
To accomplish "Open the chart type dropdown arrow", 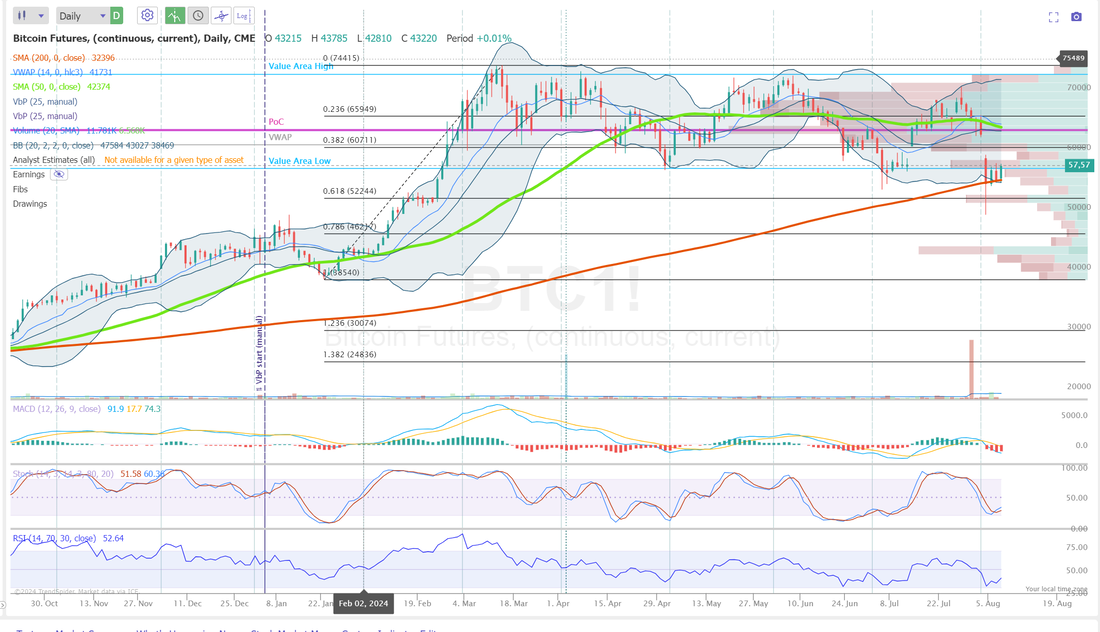I will [x=41, y=15].
